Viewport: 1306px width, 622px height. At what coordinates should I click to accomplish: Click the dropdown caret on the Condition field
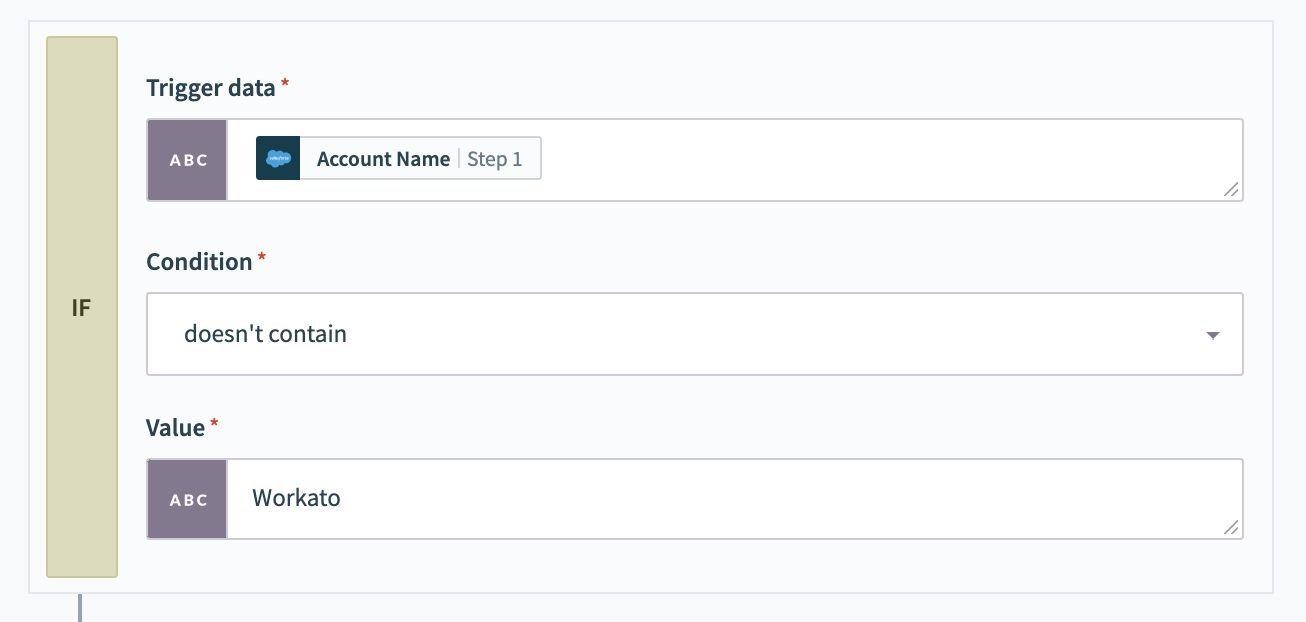click(x=1212, y=335)
